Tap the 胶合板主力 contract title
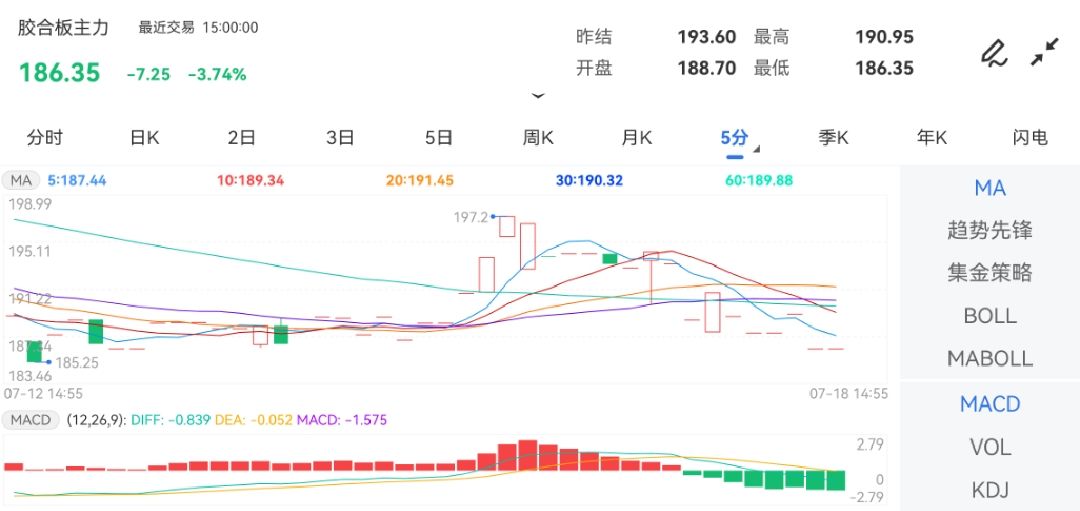The image size is (1080, 511). pos(63,28)
